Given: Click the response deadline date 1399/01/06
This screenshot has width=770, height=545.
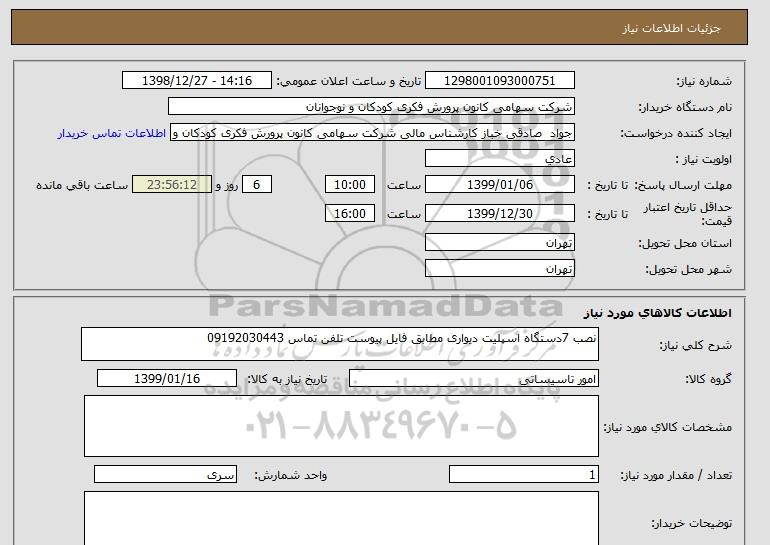Looking at the screenshot, I should tap(499, 185).
